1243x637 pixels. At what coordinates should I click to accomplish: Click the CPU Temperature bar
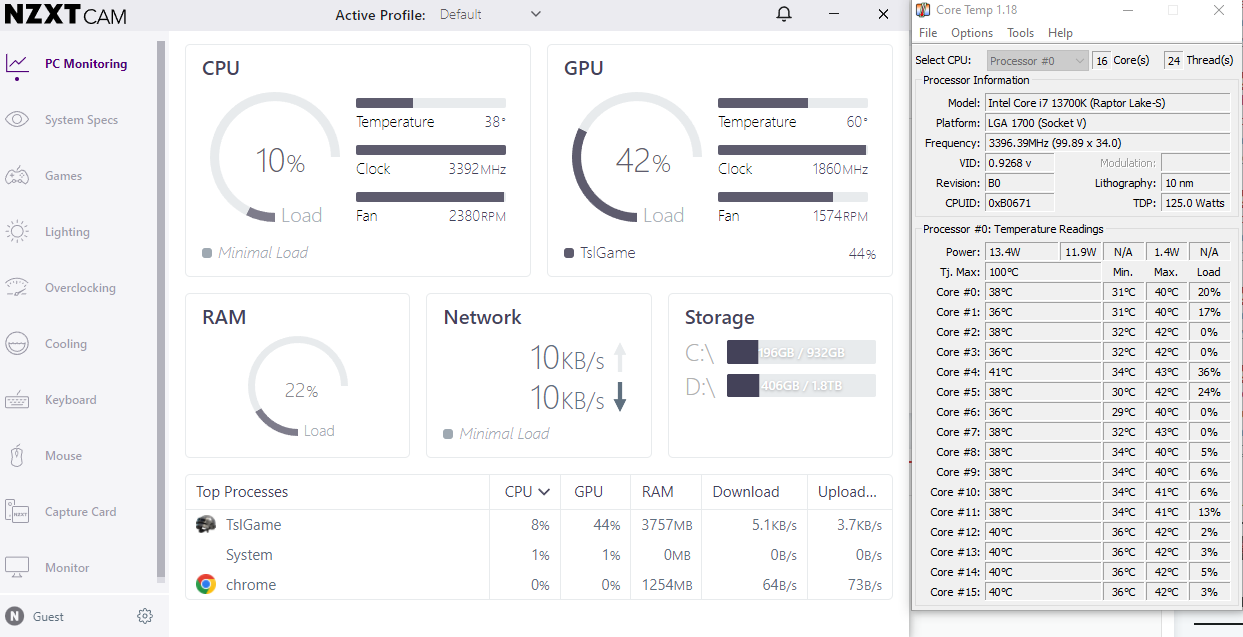click(431, 103)
